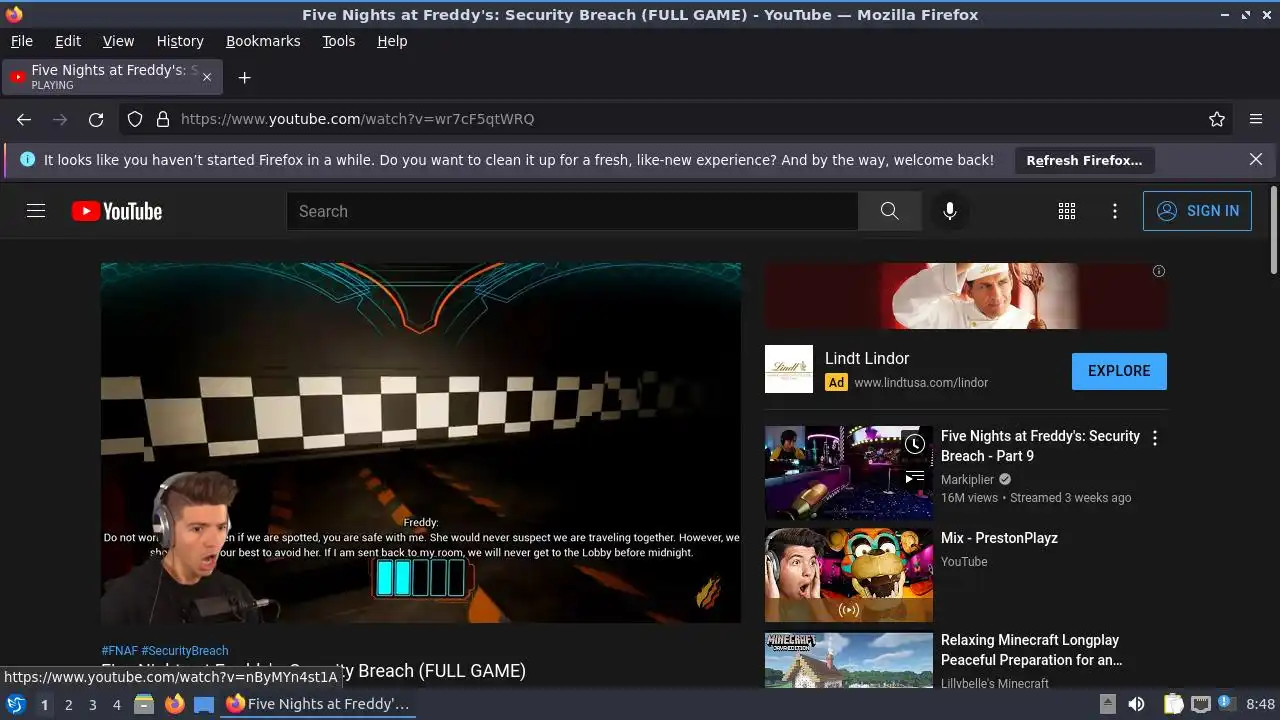Go back with the browser back arrow
Viewport: 1280px width, 720px height.
click(24, 119)
